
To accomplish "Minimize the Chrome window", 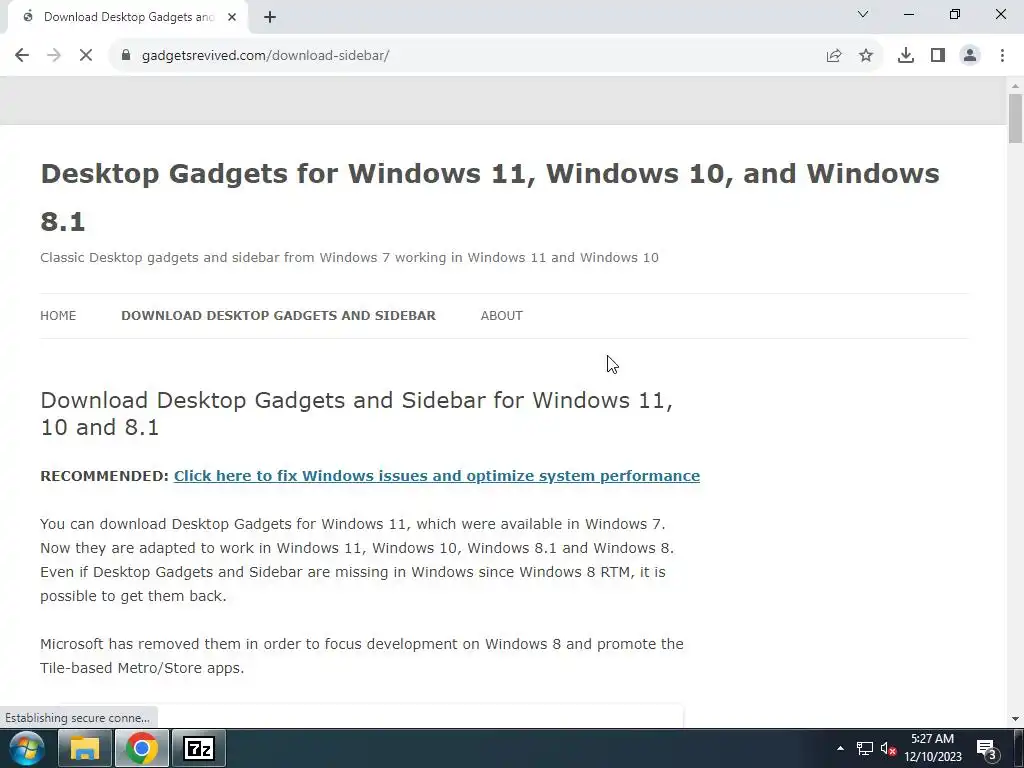I will coord(909,14).
